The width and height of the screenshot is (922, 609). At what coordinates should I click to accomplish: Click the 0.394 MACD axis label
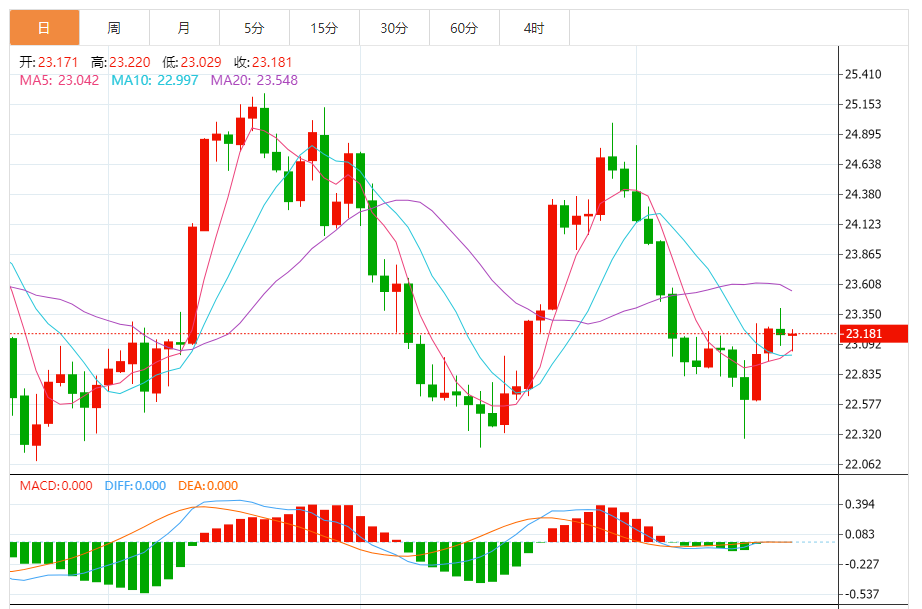click(860, 504)
